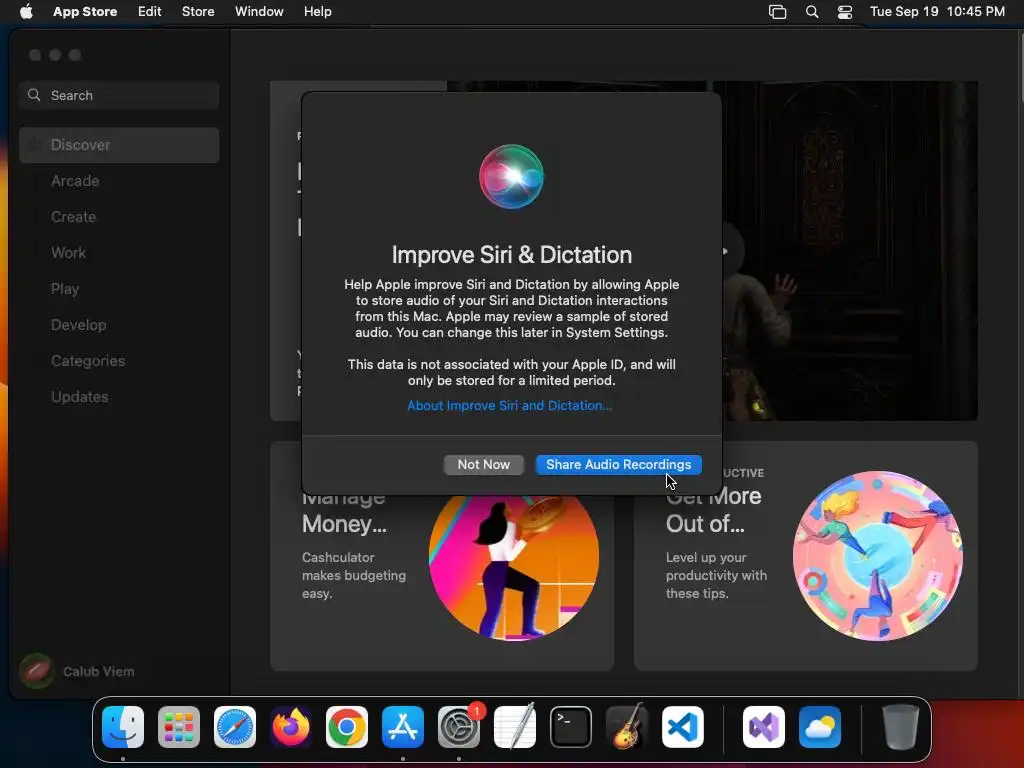The height and width of the screenshot is (768, 1024).
Task: Click Share Audio Recordings button
Action: 618,464
